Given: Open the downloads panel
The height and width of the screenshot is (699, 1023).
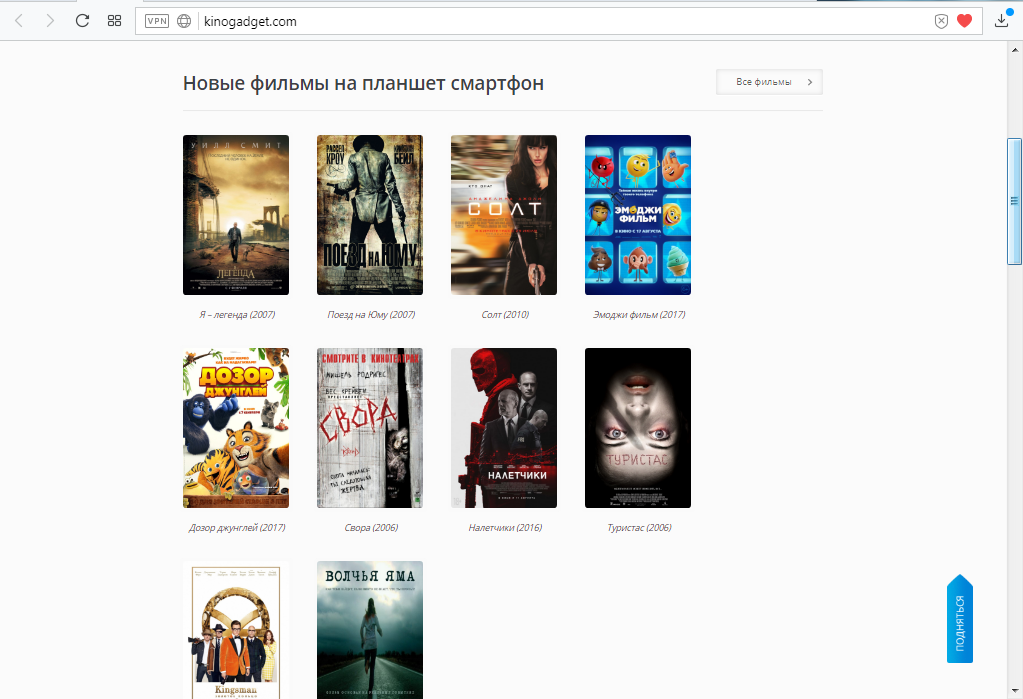Looking at the screenshot, I should (x=1001, y=21).
